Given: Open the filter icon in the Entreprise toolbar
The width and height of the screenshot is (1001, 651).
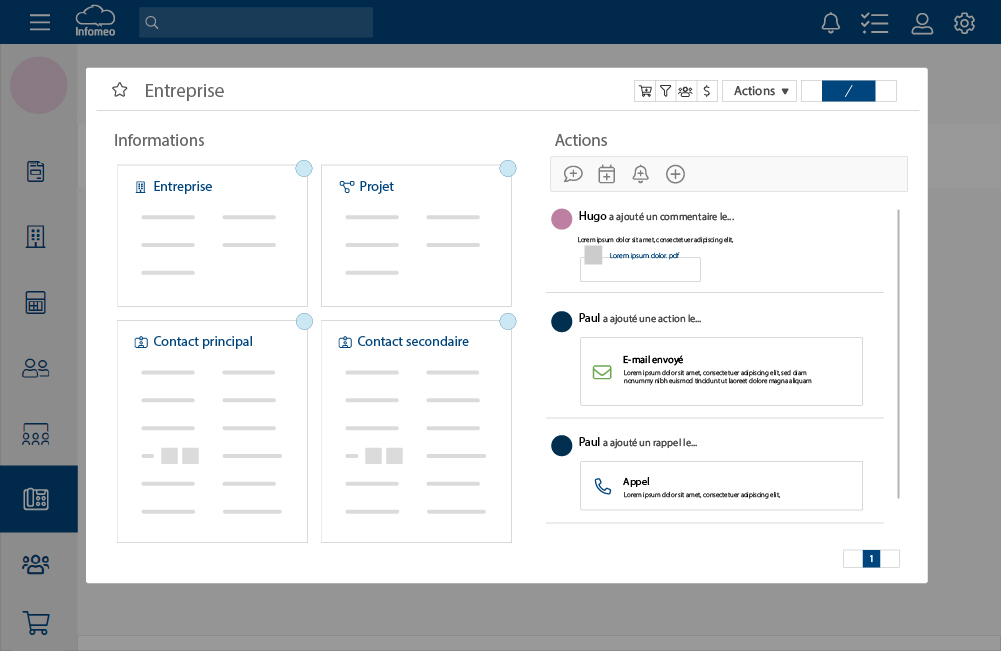Looking at the screenshot, I should (x=665, y=91).
